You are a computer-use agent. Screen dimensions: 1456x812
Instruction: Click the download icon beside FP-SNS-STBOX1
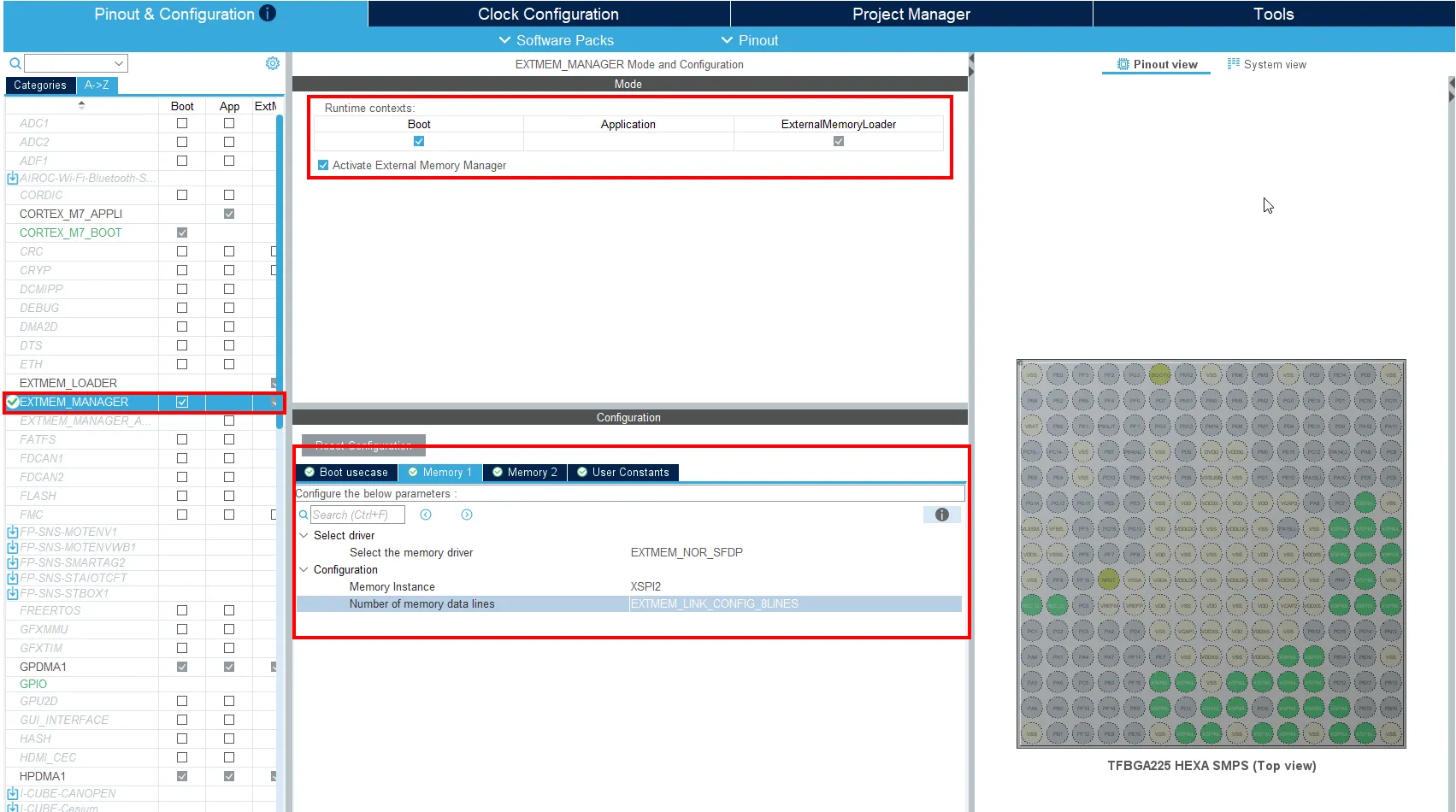[x=13, y=593]
